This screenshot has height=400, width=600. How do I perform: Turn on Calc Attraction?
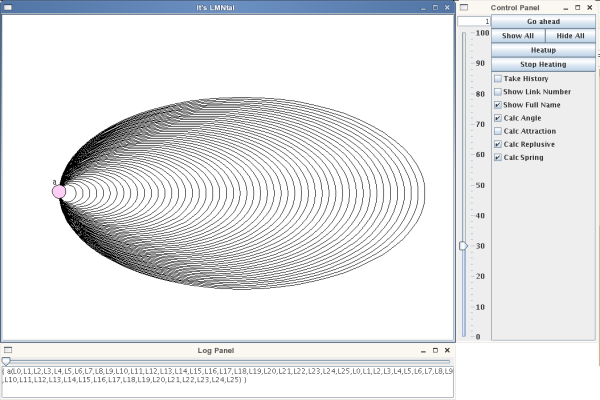[x=498, y=131]
